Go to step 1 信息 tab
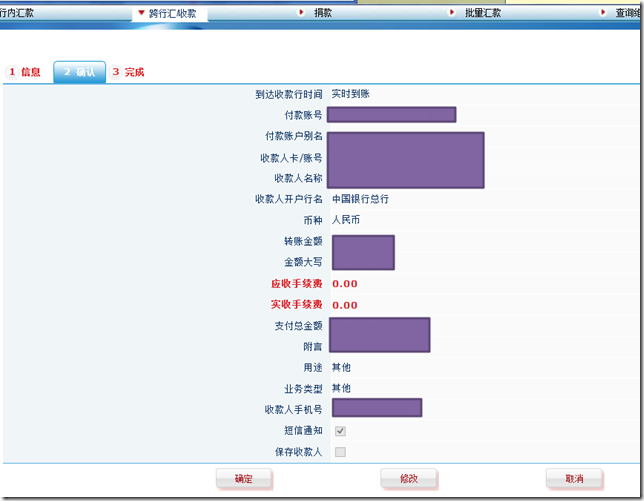This screenshot has height=501, width=644. click(25, 72)
